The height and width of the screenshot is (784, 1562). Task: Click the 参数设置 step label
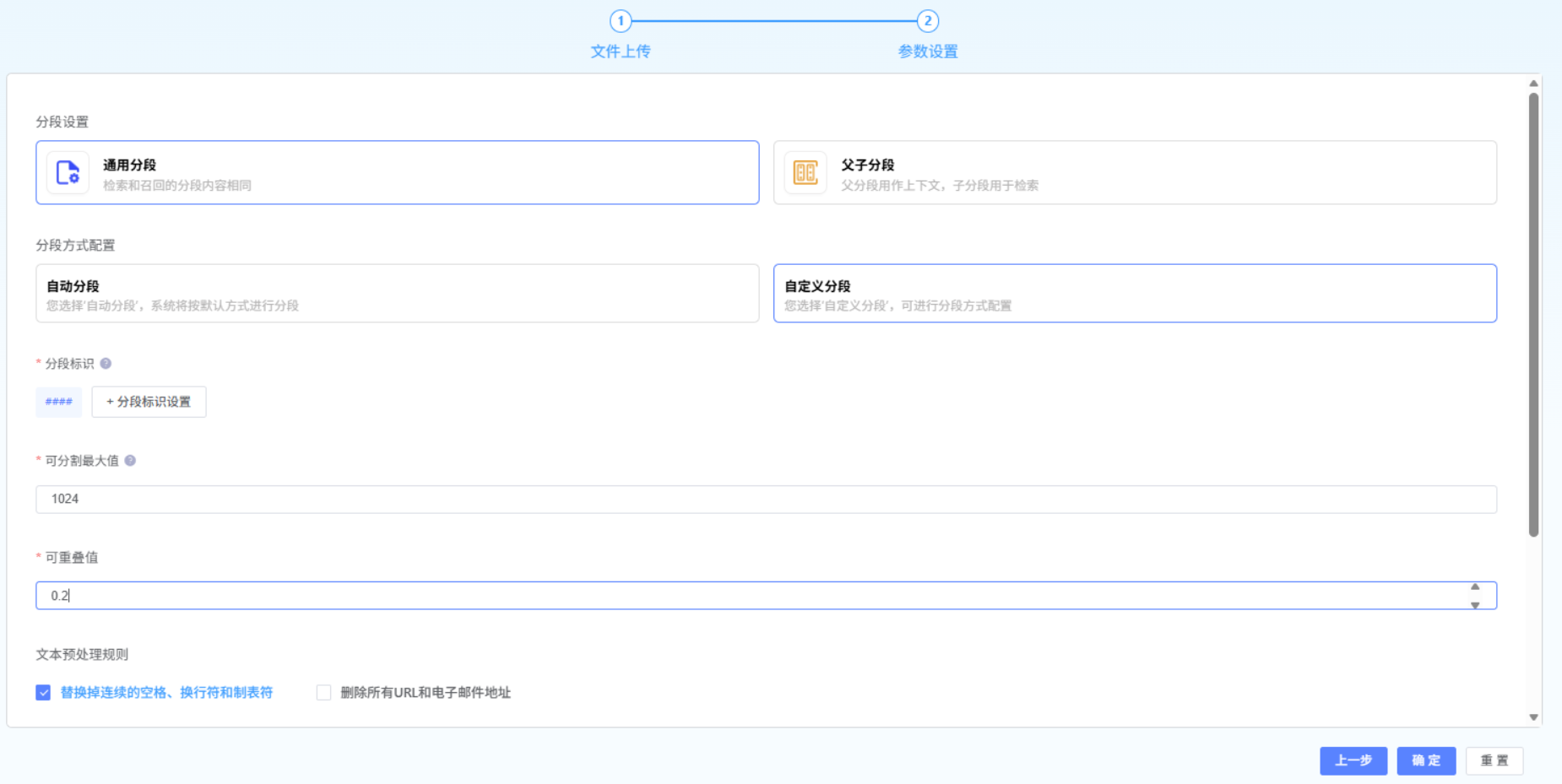click(x=928, y=51)
